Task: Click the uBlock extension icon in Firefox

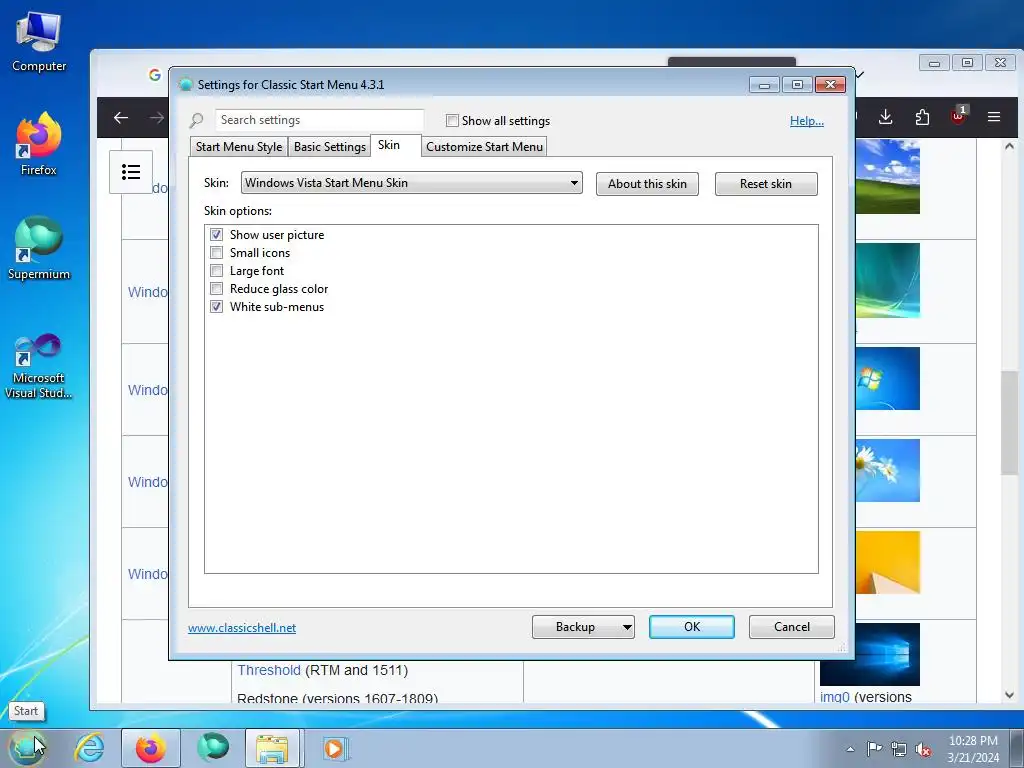Action: [x=959, y=116]
